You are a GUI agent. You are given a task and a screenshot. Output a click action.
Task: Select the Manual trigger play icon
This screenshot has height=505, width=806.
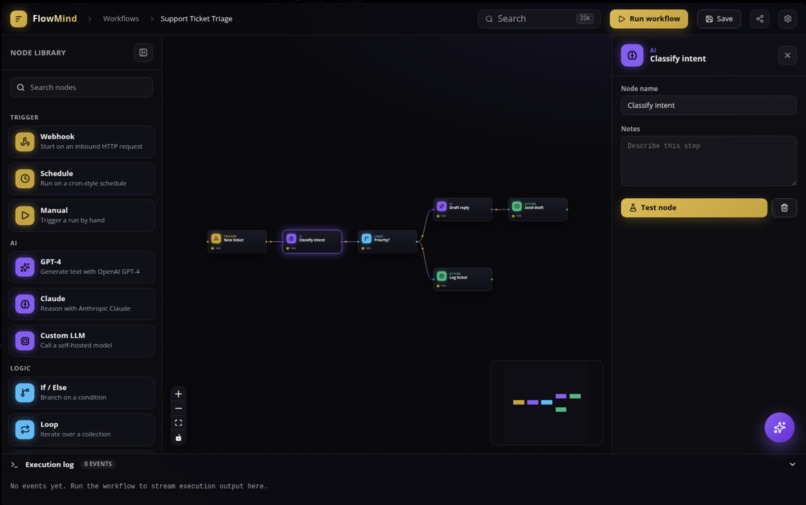pyautogui.click(x=25, y=215)
